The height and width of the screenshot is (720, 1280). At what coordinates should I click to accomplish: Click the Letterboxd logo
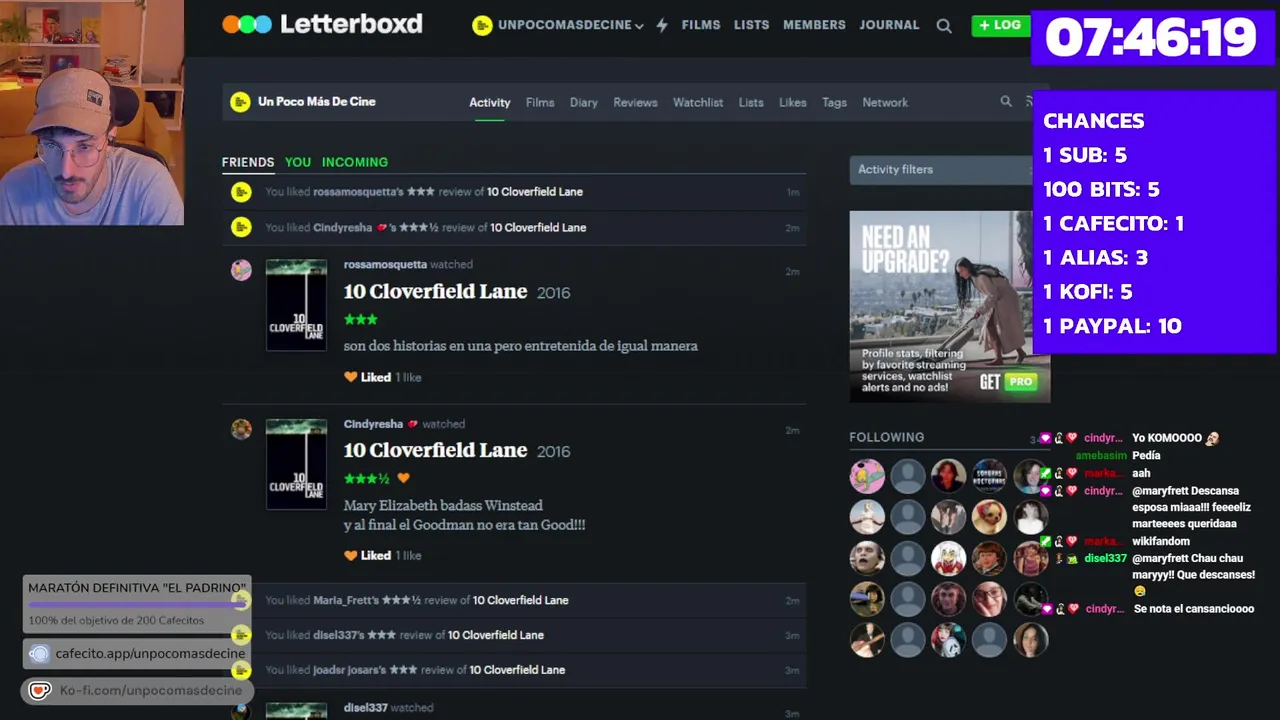322,24
